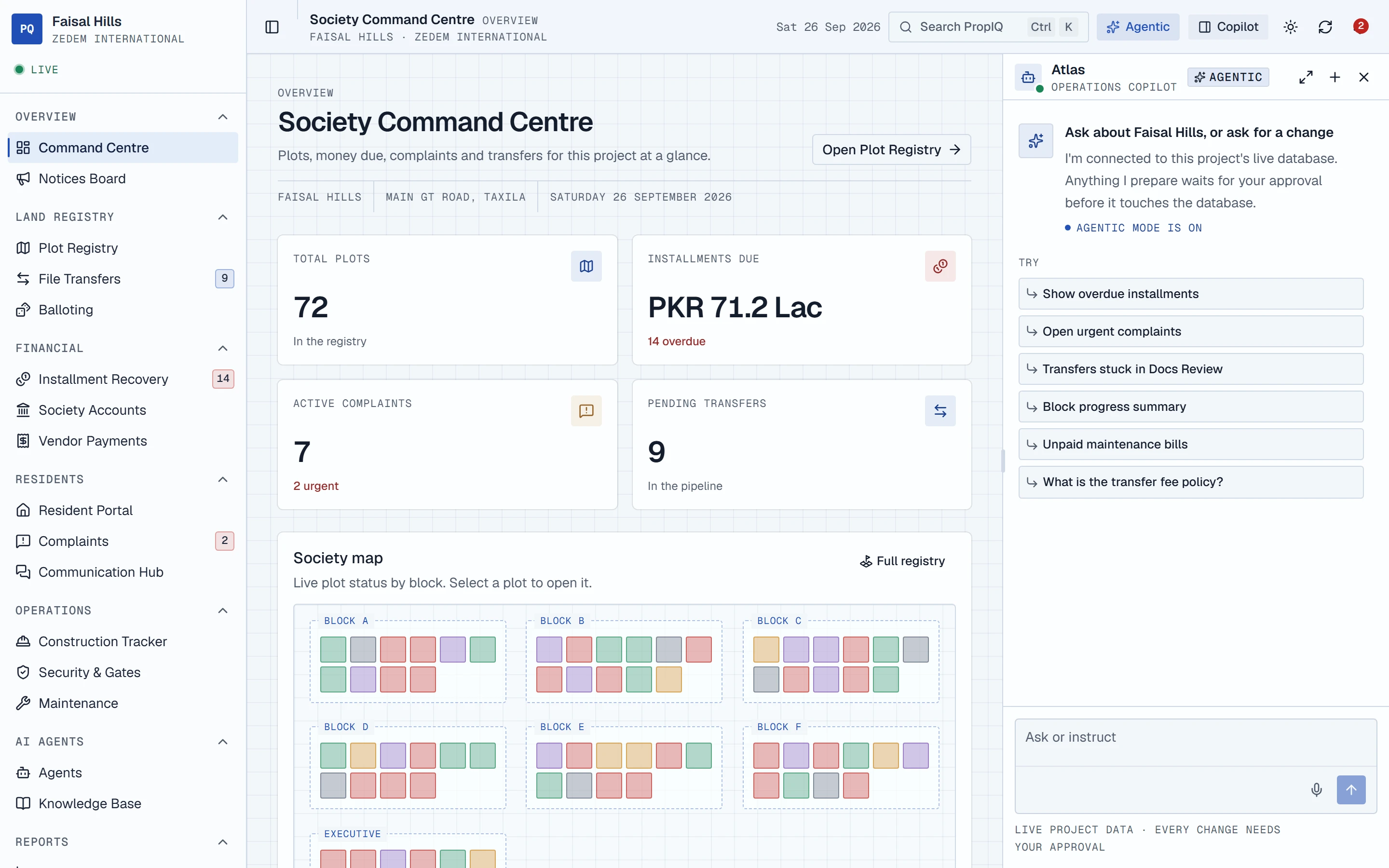
Task: Click the 14 overdue text
Action: click(676, 341)
